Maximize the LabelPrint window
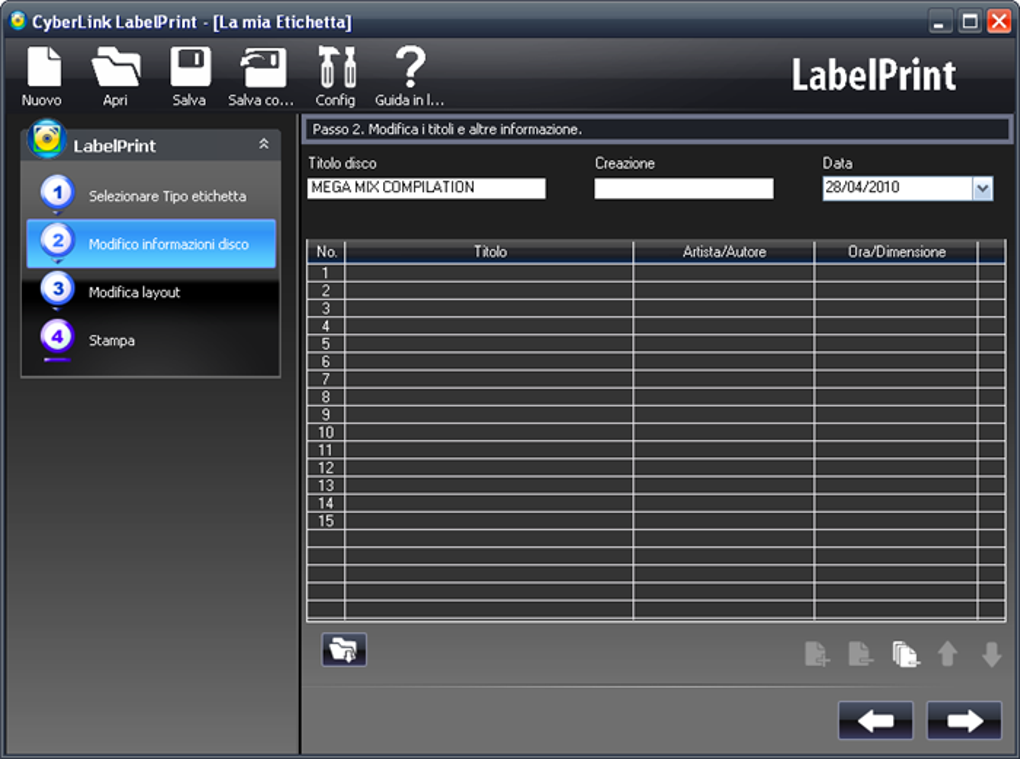This screenshot has height=759, width=1020. click(x=970, y=22)
